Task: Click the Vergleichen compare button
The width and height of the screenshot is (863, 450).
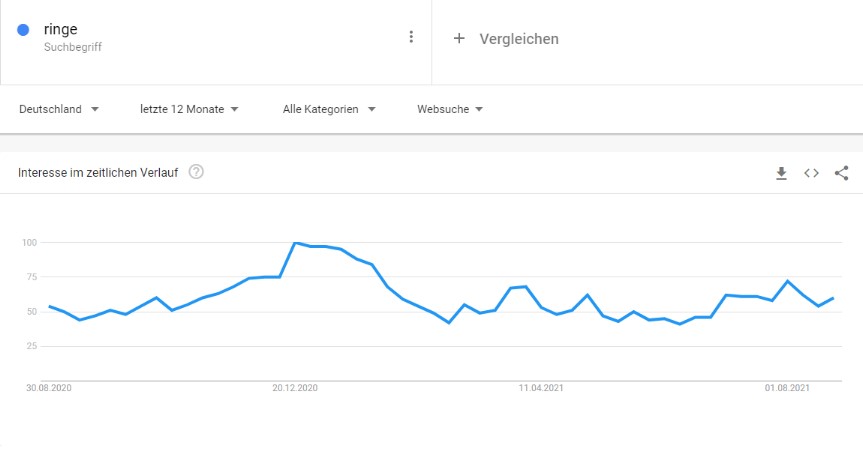Action: tap(519, 39)
